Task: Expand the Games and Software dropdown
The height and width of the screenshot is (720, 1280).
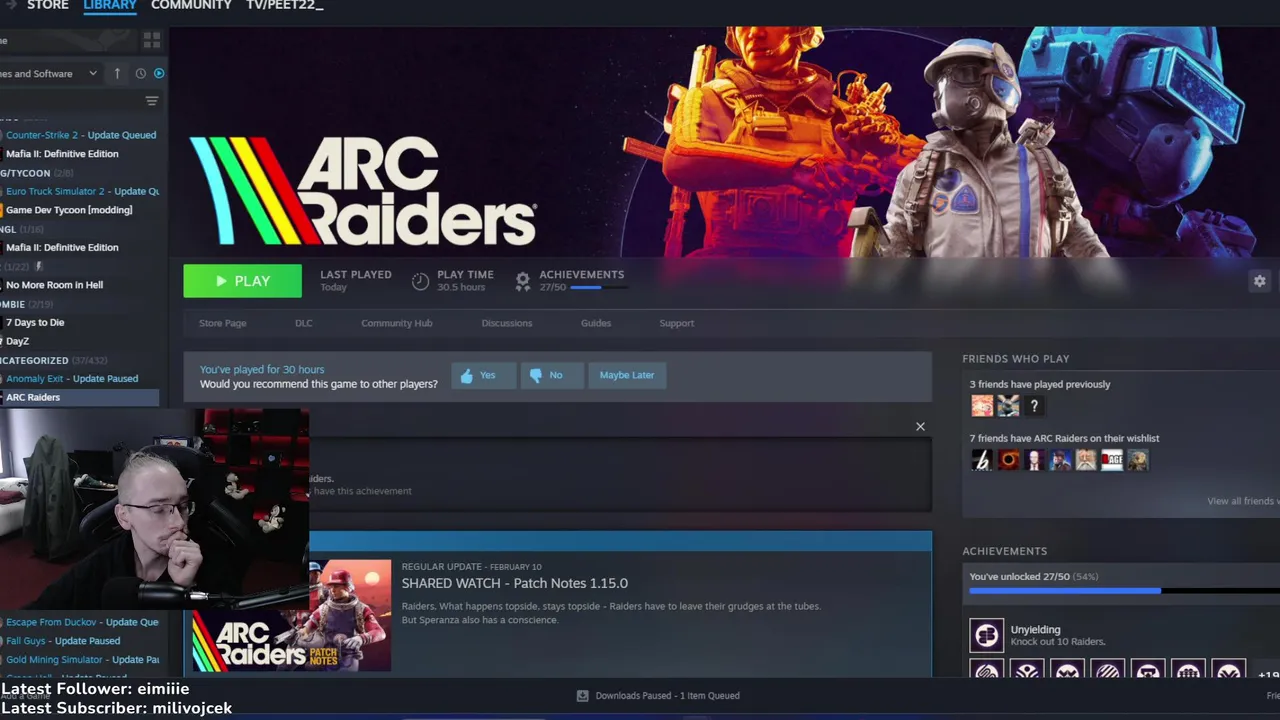Action: (x=49, y=73)
